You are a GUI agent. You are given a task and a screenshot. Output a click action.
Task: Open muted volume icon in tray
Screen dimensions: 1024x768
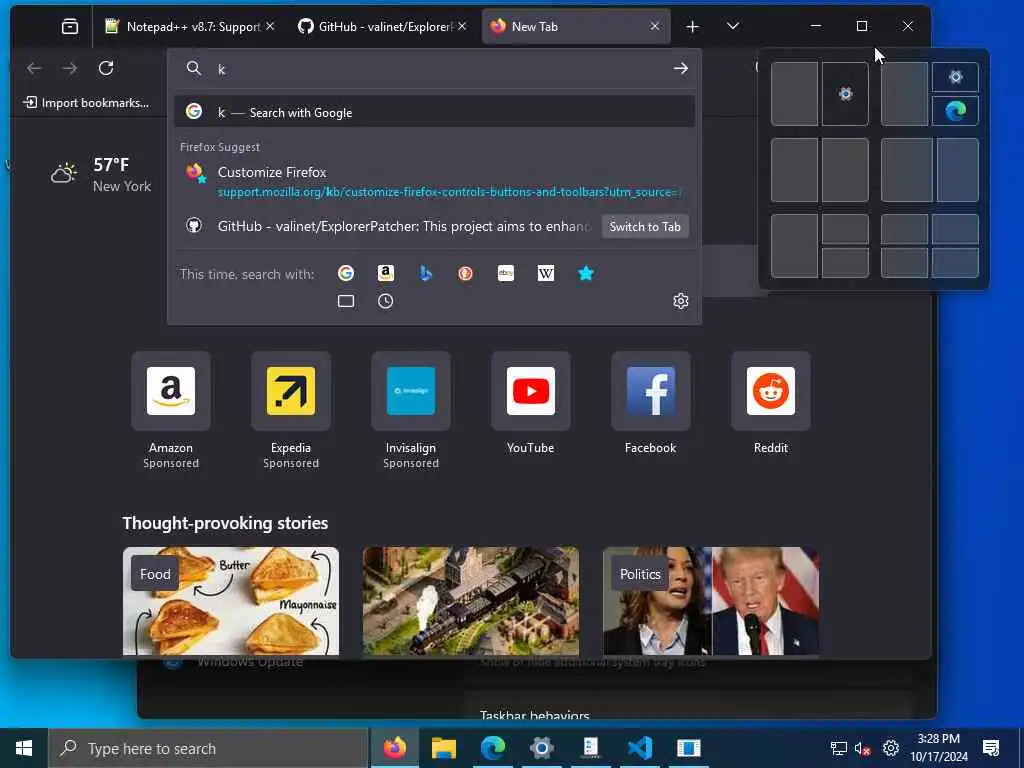click(x=863, y=748)
